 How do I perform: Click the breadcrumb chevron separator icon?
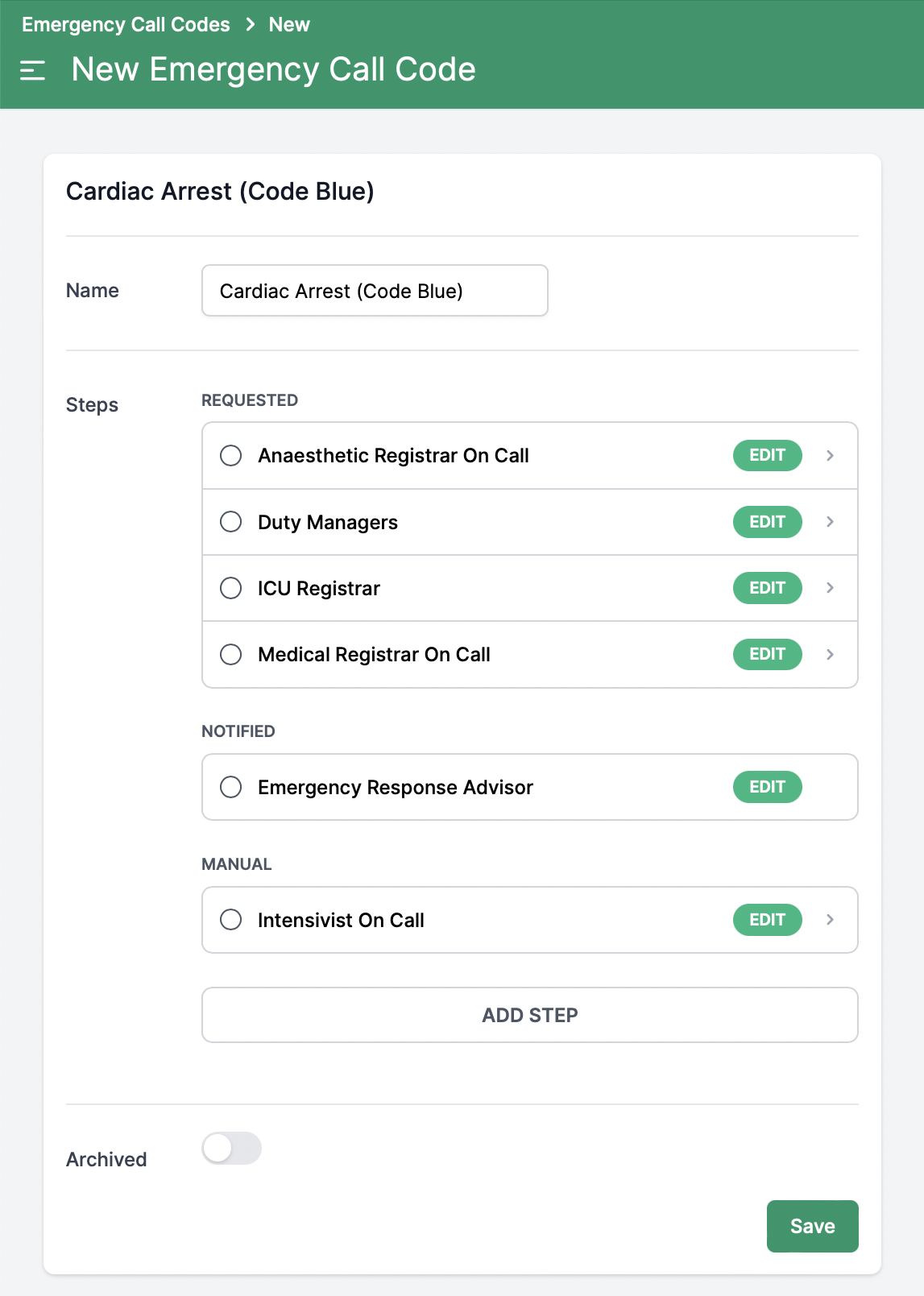pos(251,25)
